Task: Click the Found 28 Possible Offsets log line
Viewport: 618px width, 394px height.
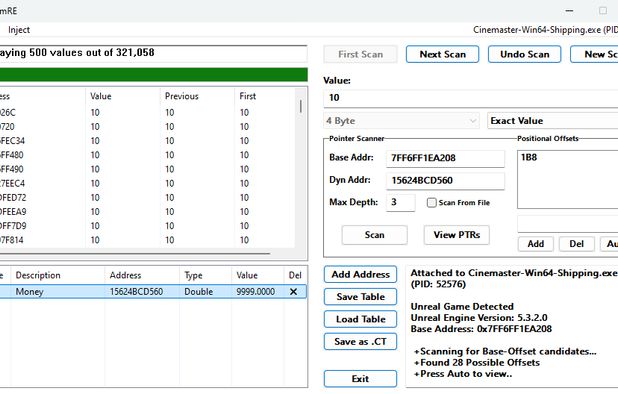Action: click(477, 362)
